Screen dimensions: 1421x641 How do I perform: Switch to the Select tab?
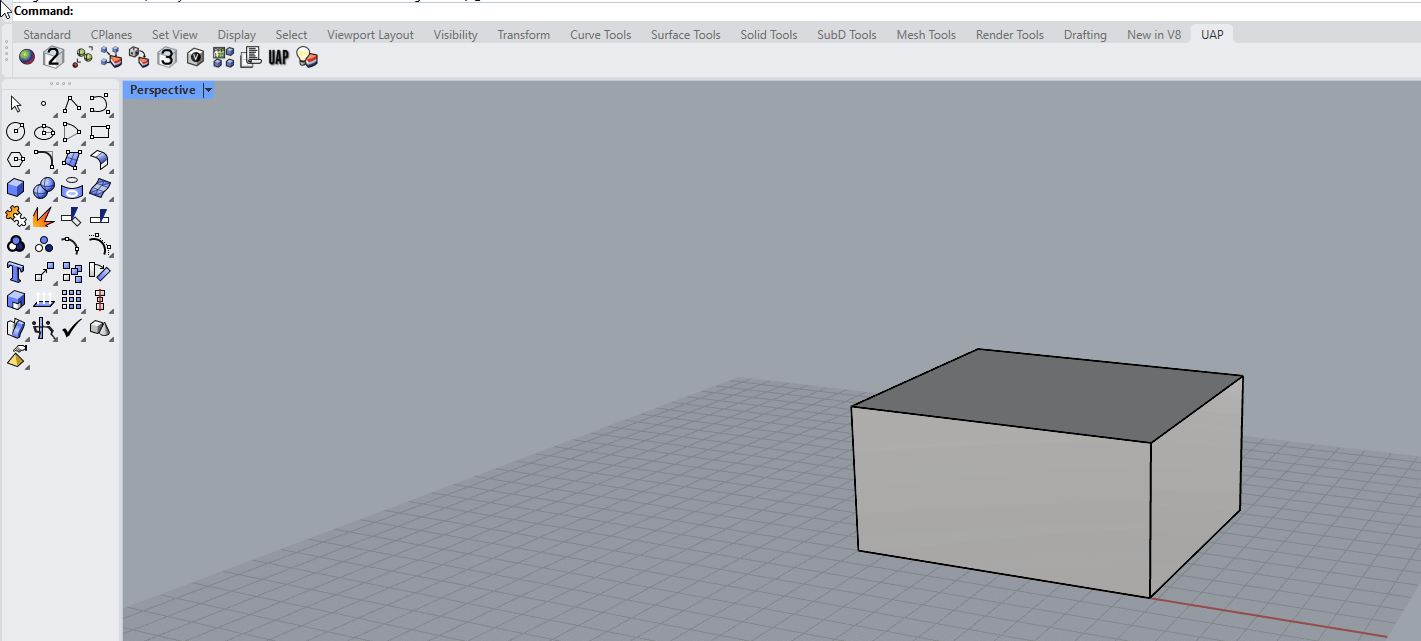pos(292,35)
